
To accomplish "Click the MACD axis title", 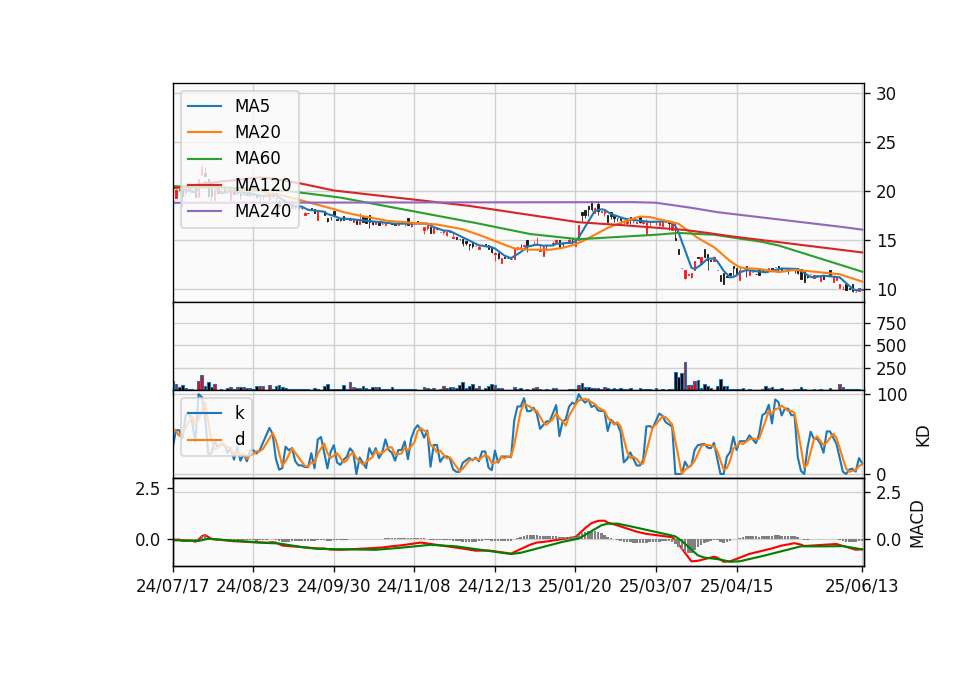I will point(917,524).
